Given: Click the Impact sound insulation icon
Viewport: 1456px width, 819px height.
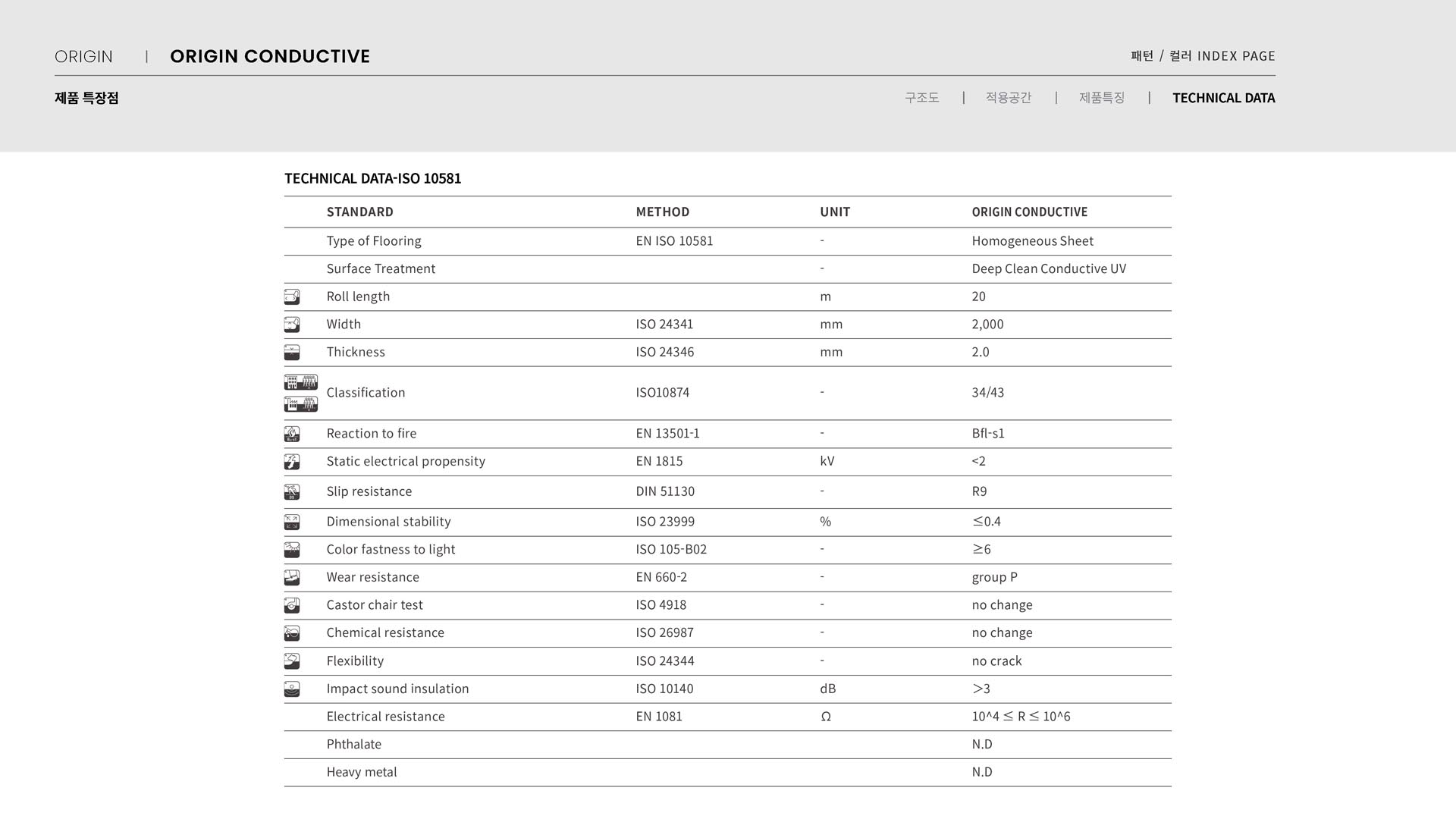Looking at the screenshot, I should coord(292,689).
